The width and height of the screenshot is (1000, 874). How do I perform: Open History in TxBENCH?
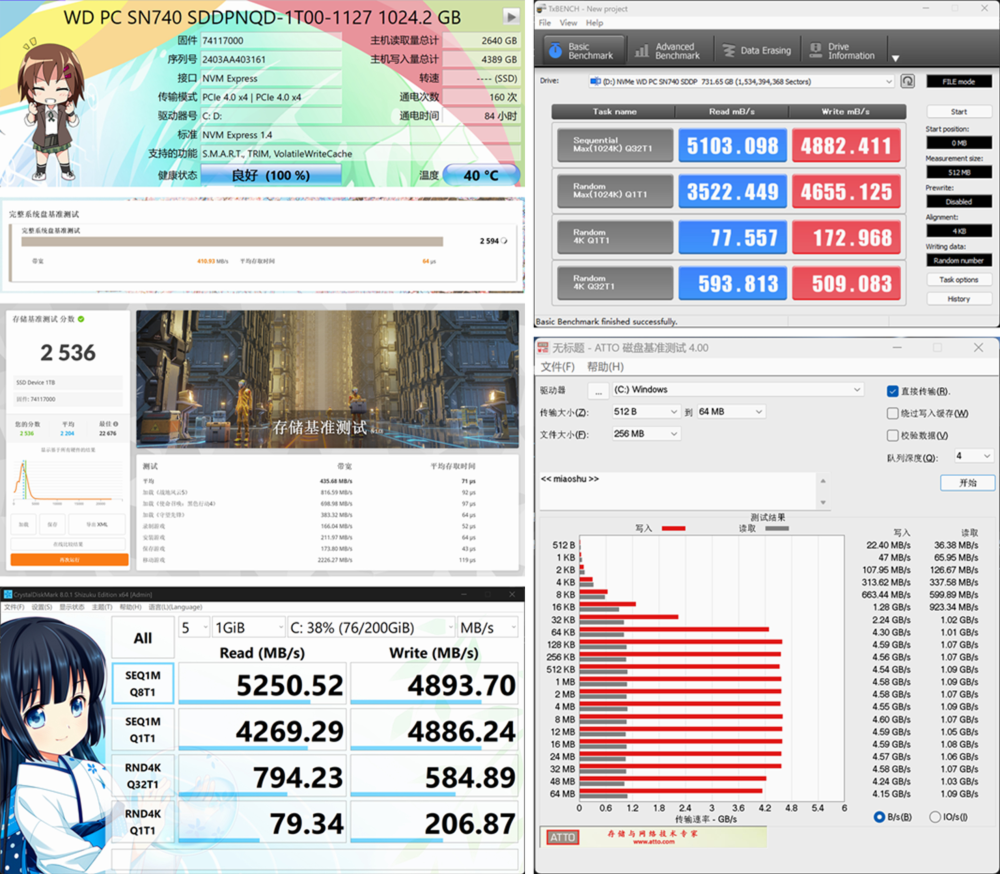point(959,299)
